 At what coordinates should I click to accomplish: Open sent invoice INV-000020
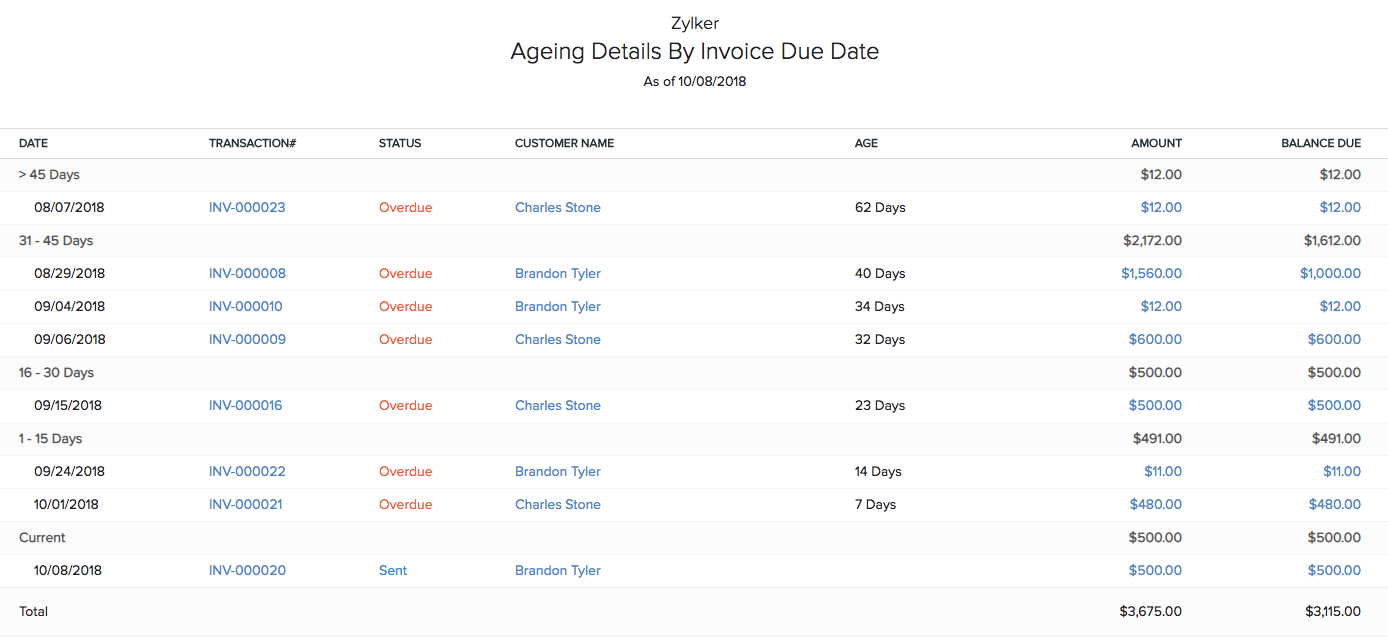(247, 571)
